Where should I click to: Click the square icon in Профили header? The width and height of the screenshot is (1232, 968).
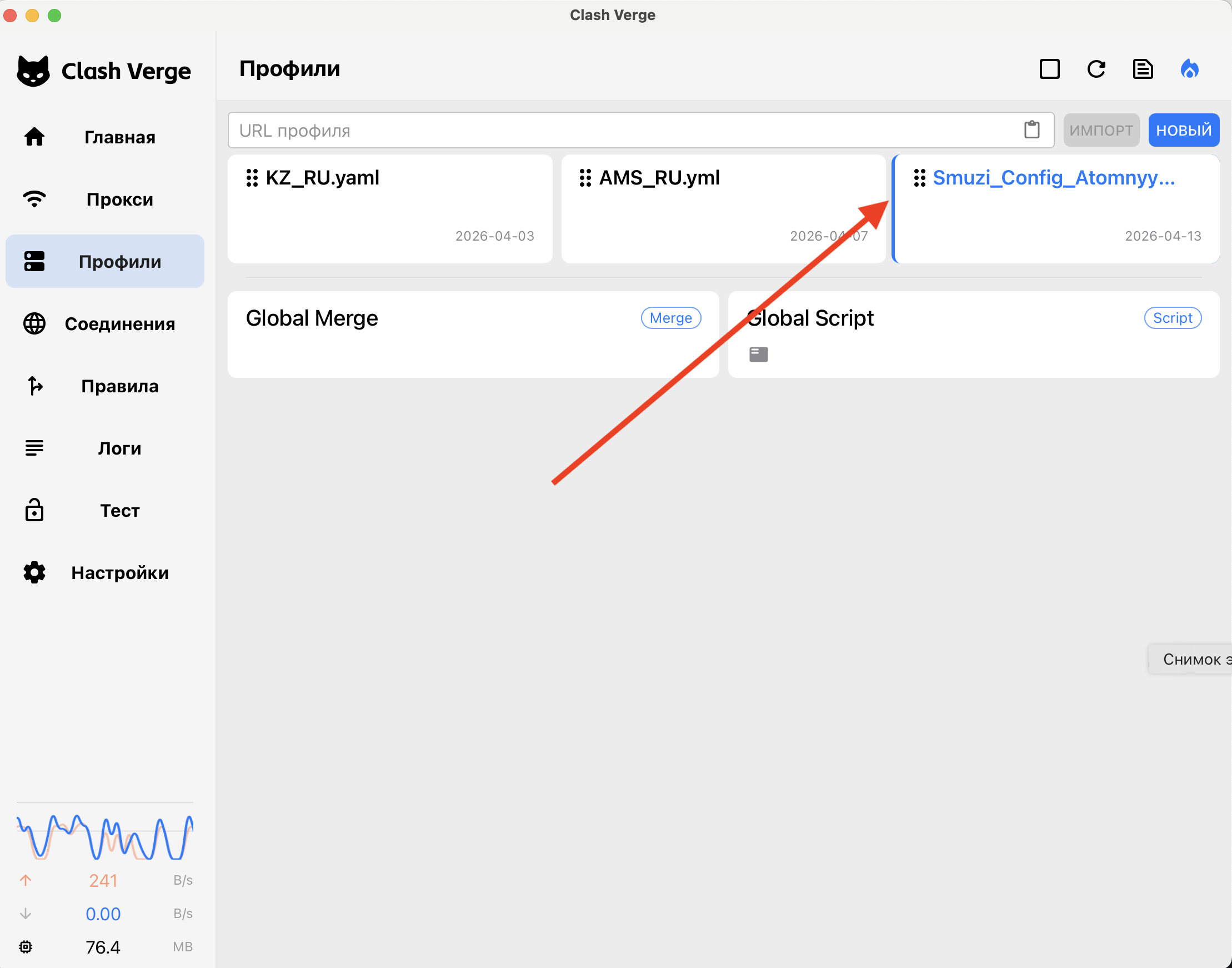[x=1050, y=69]
